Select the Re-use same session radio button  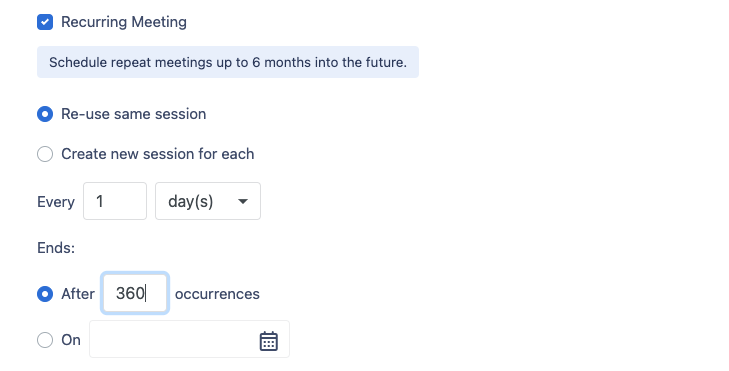click(45, 114)
